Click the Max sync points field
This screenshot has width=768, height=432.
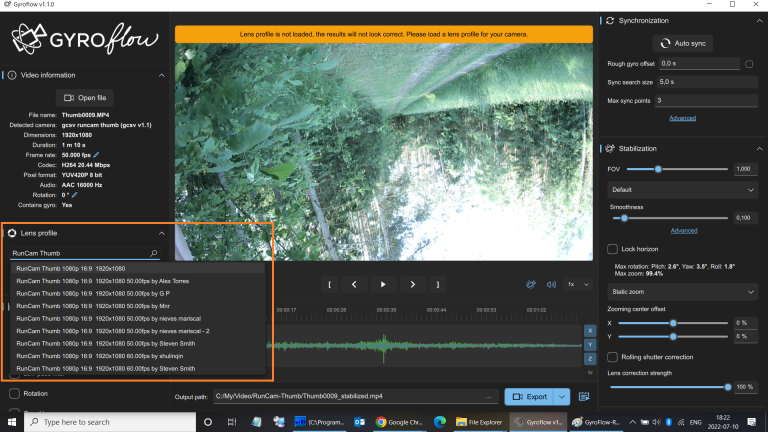coord(706,100)
